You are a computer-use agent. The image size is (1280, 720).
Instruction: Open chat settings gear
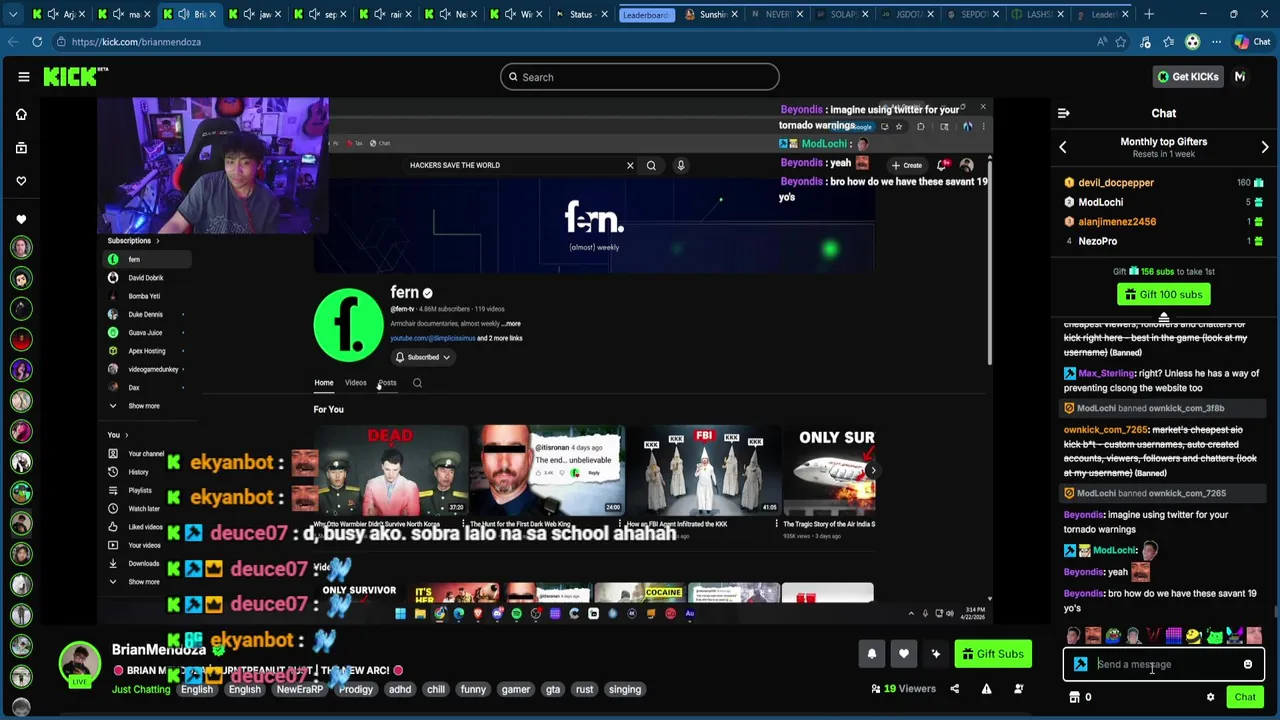tap(1210, 697)
